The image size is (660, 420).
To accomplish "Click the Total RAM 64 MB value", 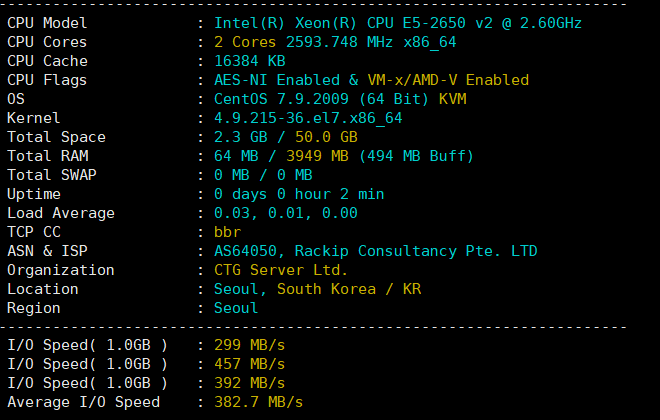I will (x=234, y=156).
